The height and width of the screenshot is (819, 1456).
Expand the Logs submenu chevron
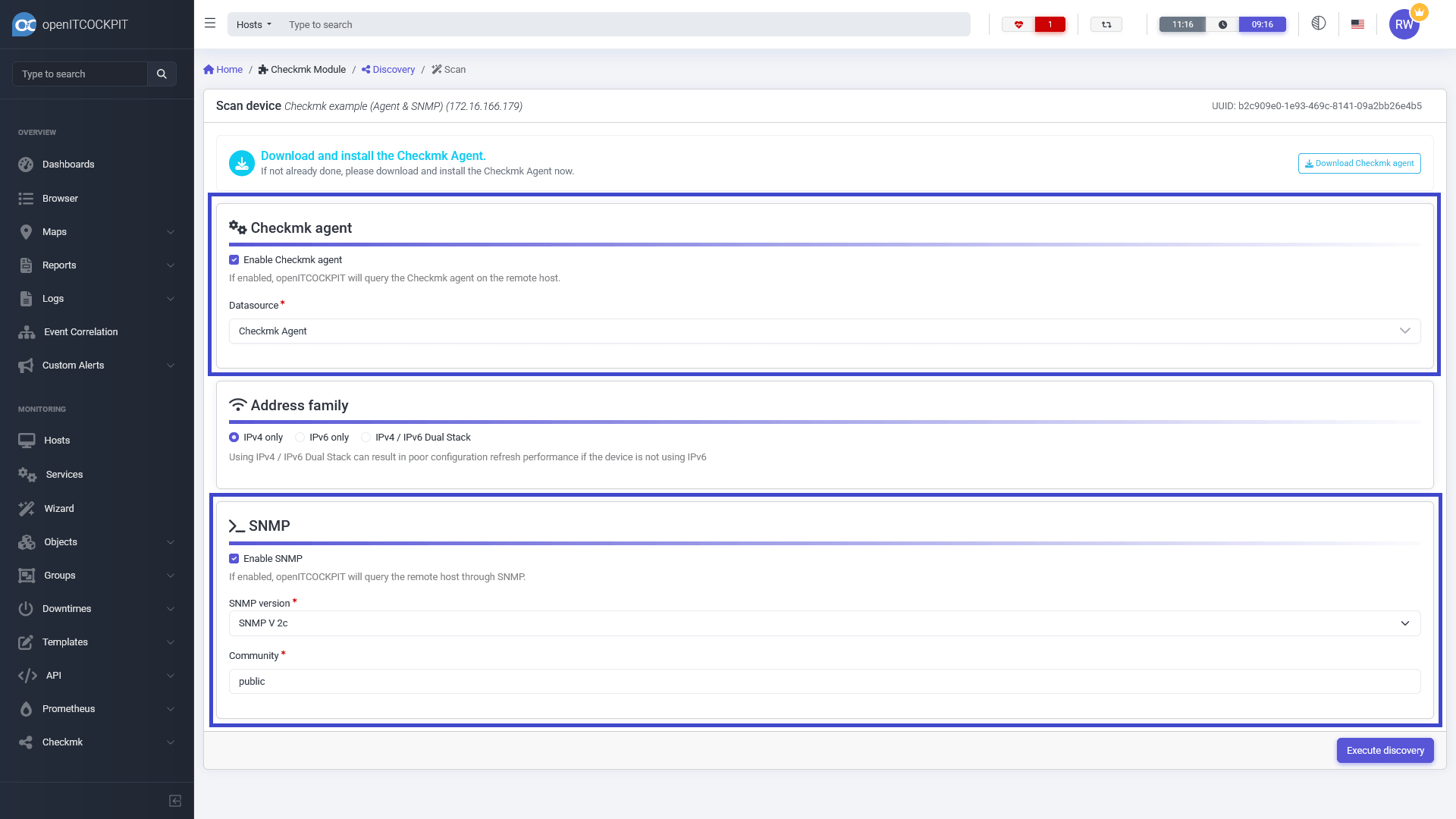pos(171,299)
